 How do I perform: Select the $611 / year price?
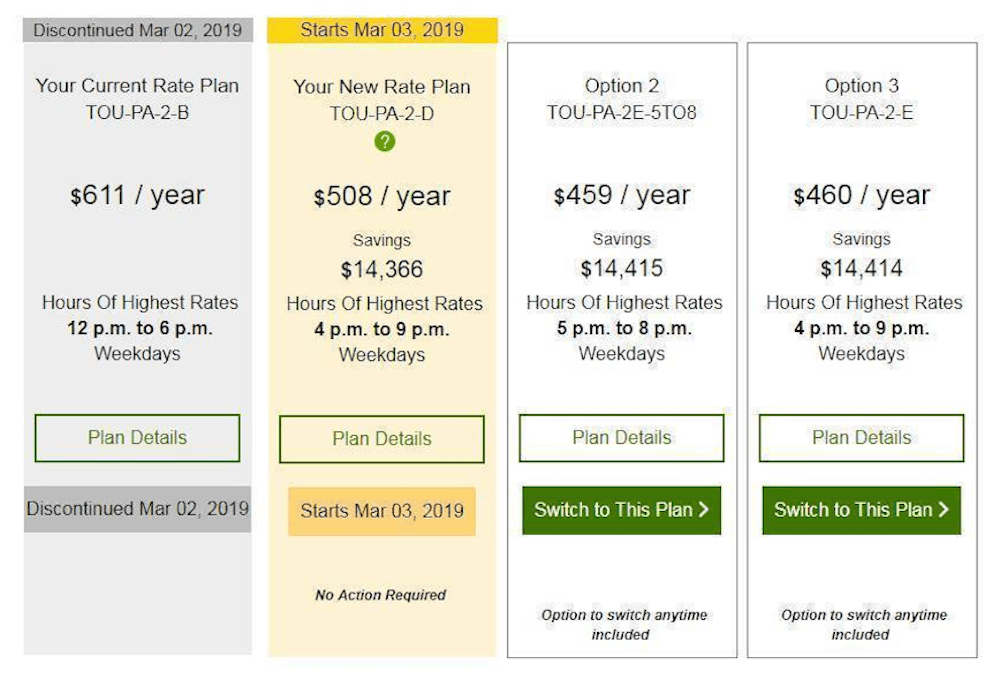pyautogui.click(x=137, y=195)
